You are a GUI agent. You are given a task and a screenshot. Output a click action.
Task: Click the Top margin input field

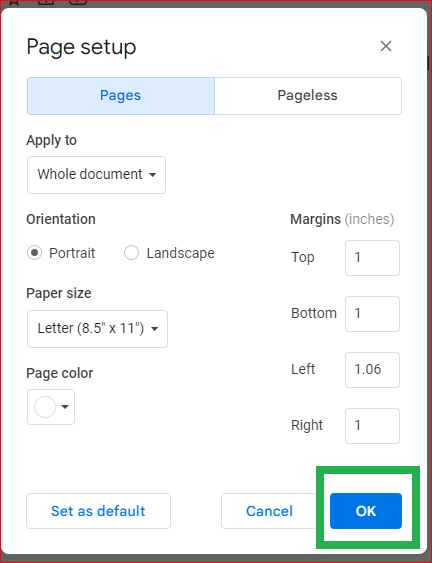pos(372,258)
